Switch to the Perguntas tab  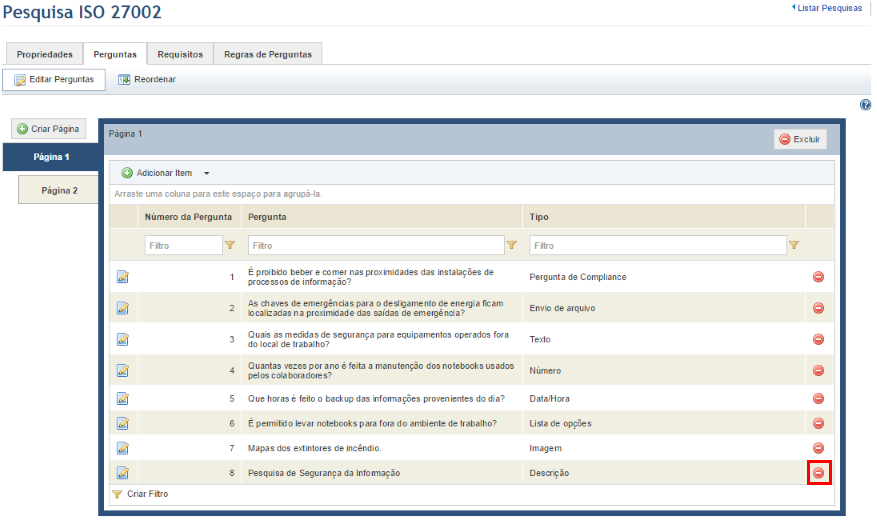(115, 54)
